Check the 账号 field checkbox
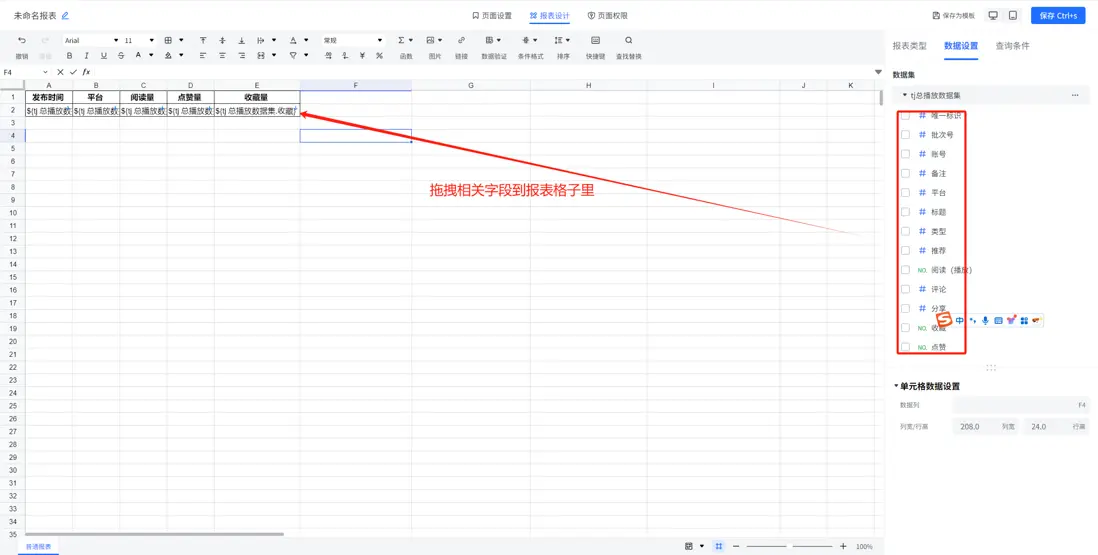1098x555 pixels. coord(905,154)
